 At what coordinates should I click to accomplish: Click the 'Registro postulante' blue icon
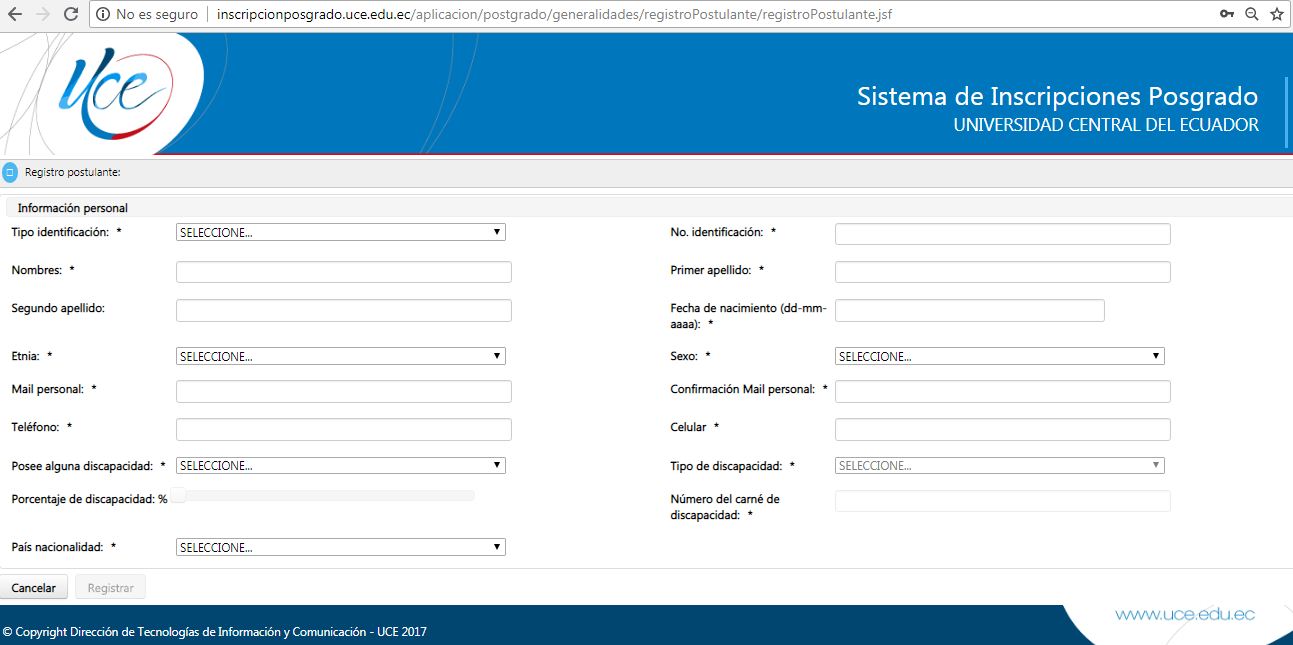pos(10,172)
